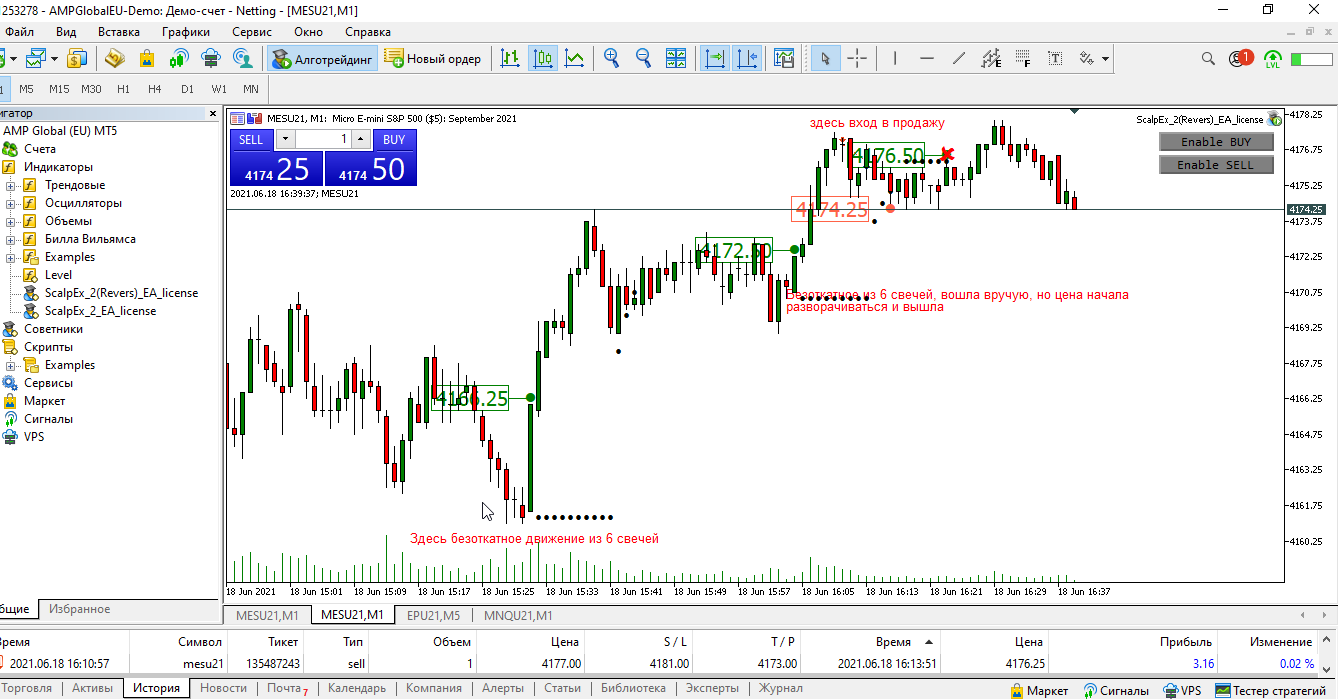Open the volume dropdown in trade panel
Screen dimensions: 1338x699
[285, 139]
